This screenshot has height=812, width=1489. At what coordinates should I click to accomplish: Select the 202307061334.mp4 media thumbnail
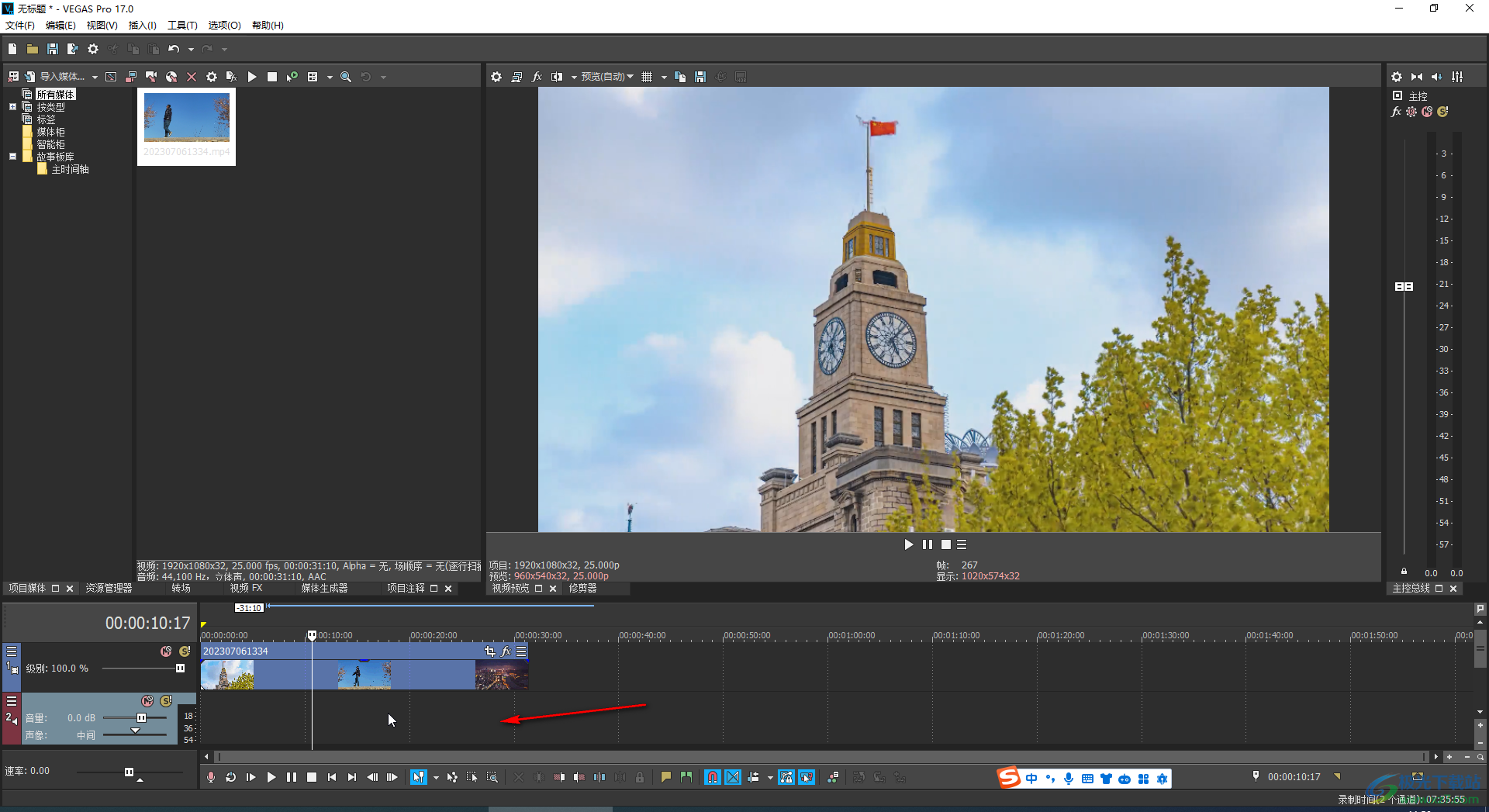187,126
